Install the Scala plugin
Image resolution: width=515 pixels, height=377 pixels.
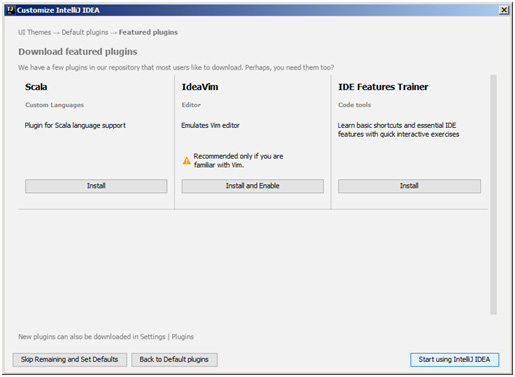coord(96,186)
